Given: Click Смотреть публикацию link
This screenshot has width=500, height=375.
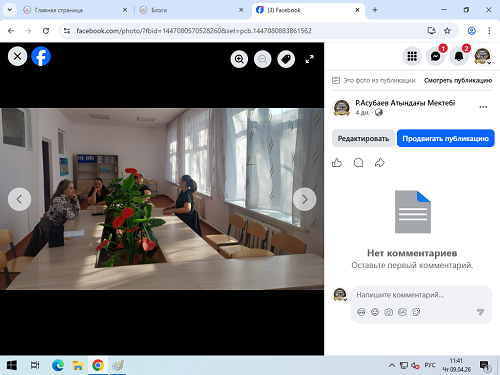Looking at the screenshot, I should pos(458,80).
